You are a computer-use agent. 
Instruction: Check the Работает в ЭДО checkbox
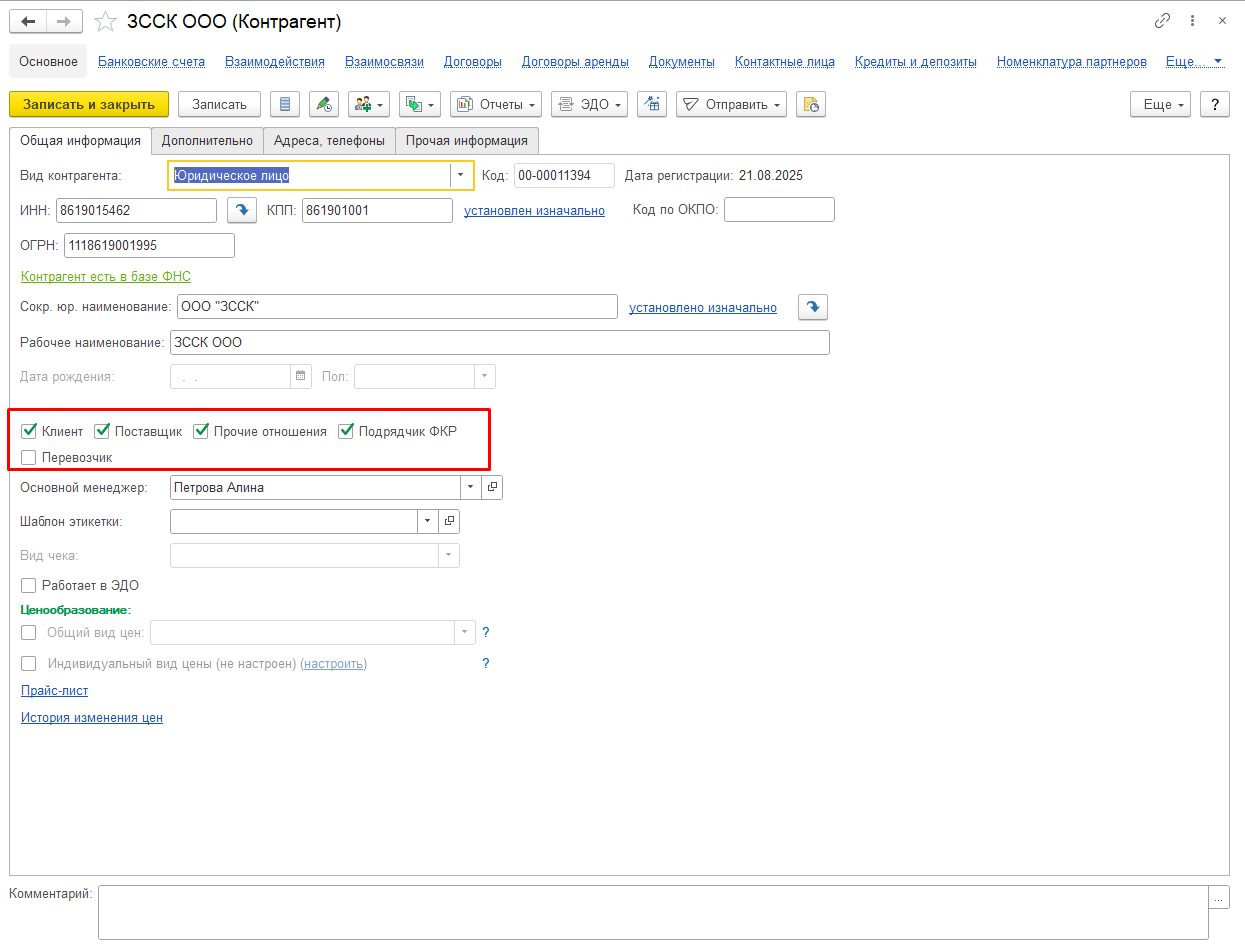29,585
